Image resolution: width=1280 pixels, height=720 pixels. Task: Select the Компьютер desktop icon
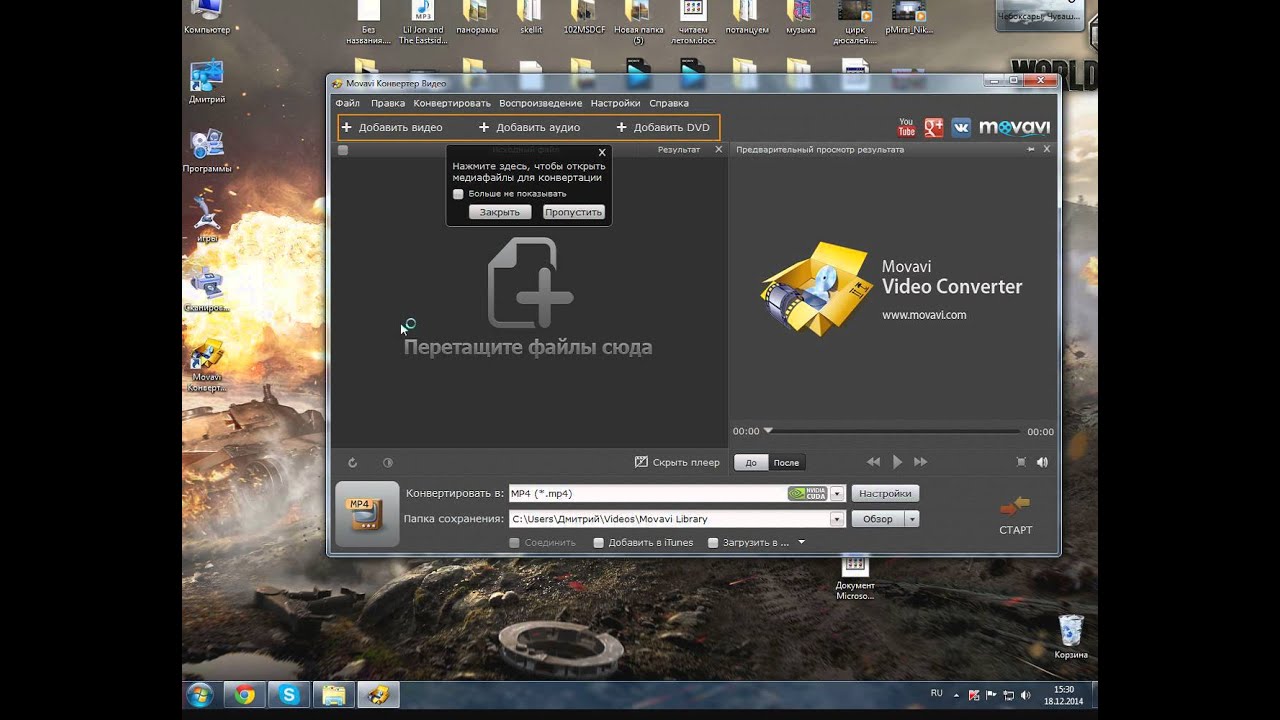coord(207,19)
